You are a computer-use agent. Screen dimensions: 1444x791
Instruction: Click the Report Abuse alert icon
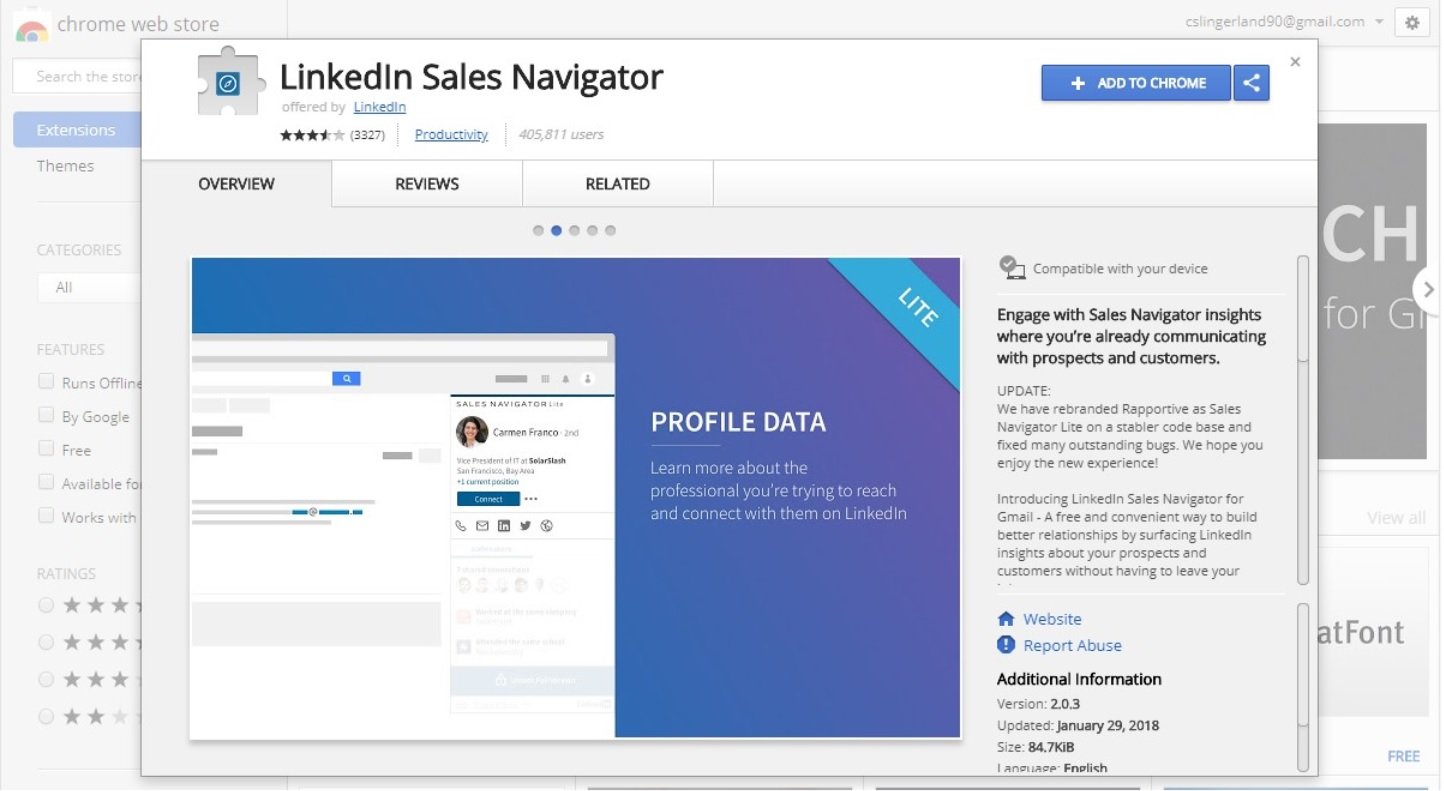coord(1006,645)
